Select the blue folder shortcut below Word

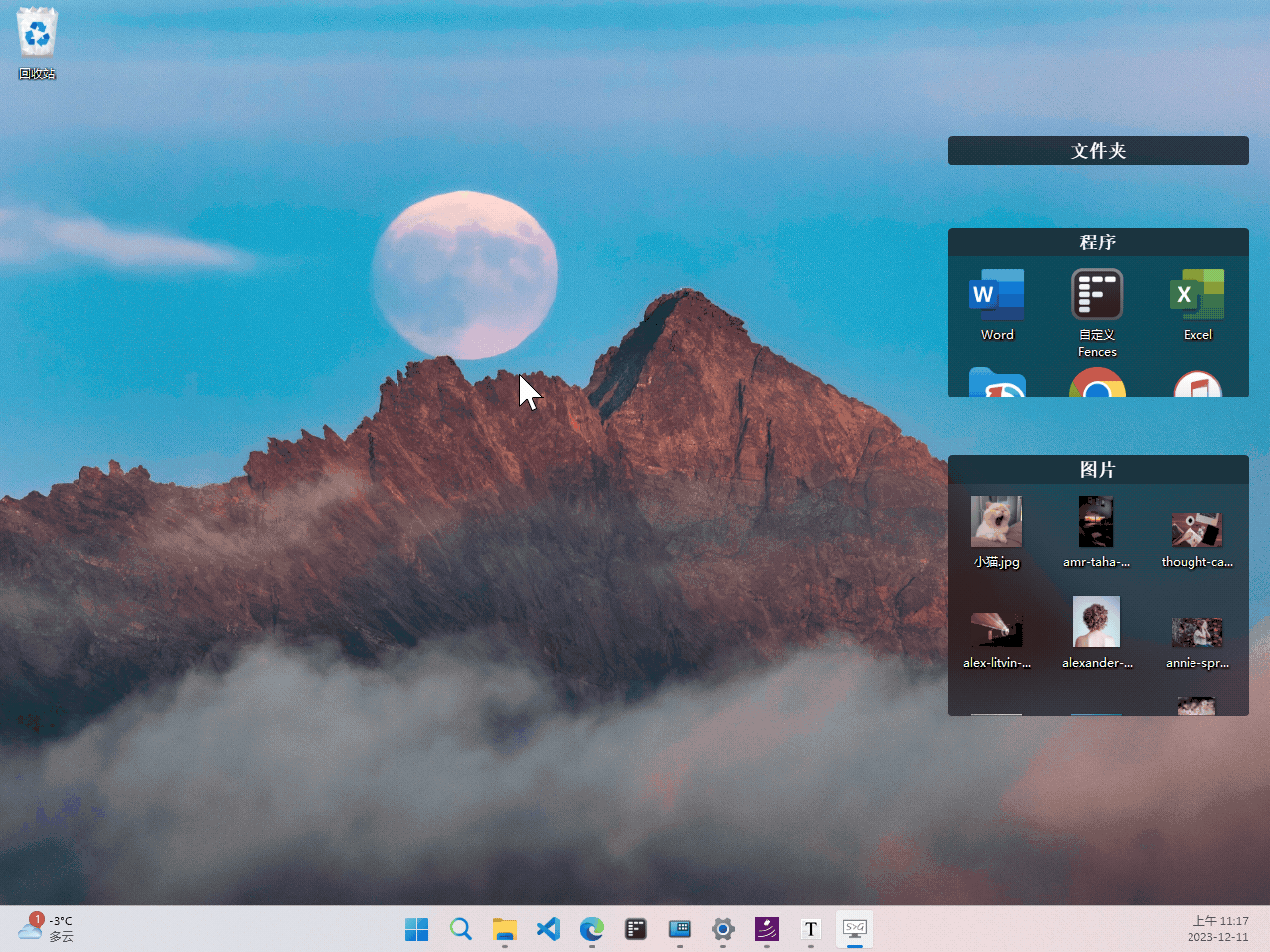click(x=997, y=383)
